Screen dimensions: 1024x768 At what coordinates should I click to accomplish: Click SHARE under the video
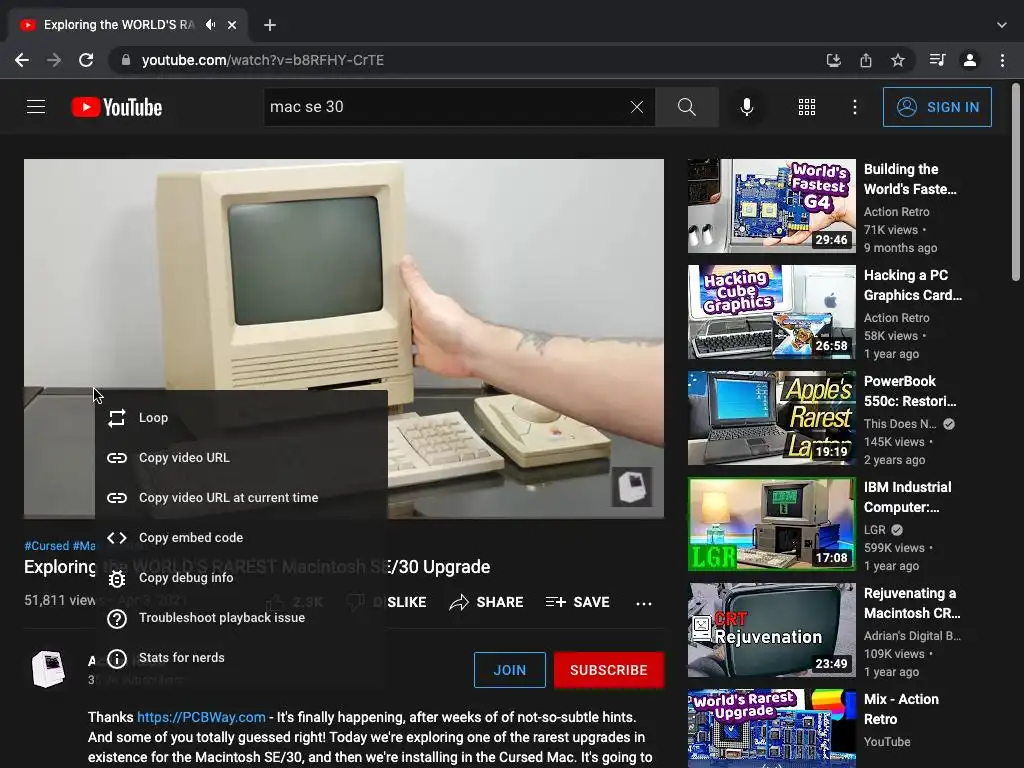click(x=487, y=602)
